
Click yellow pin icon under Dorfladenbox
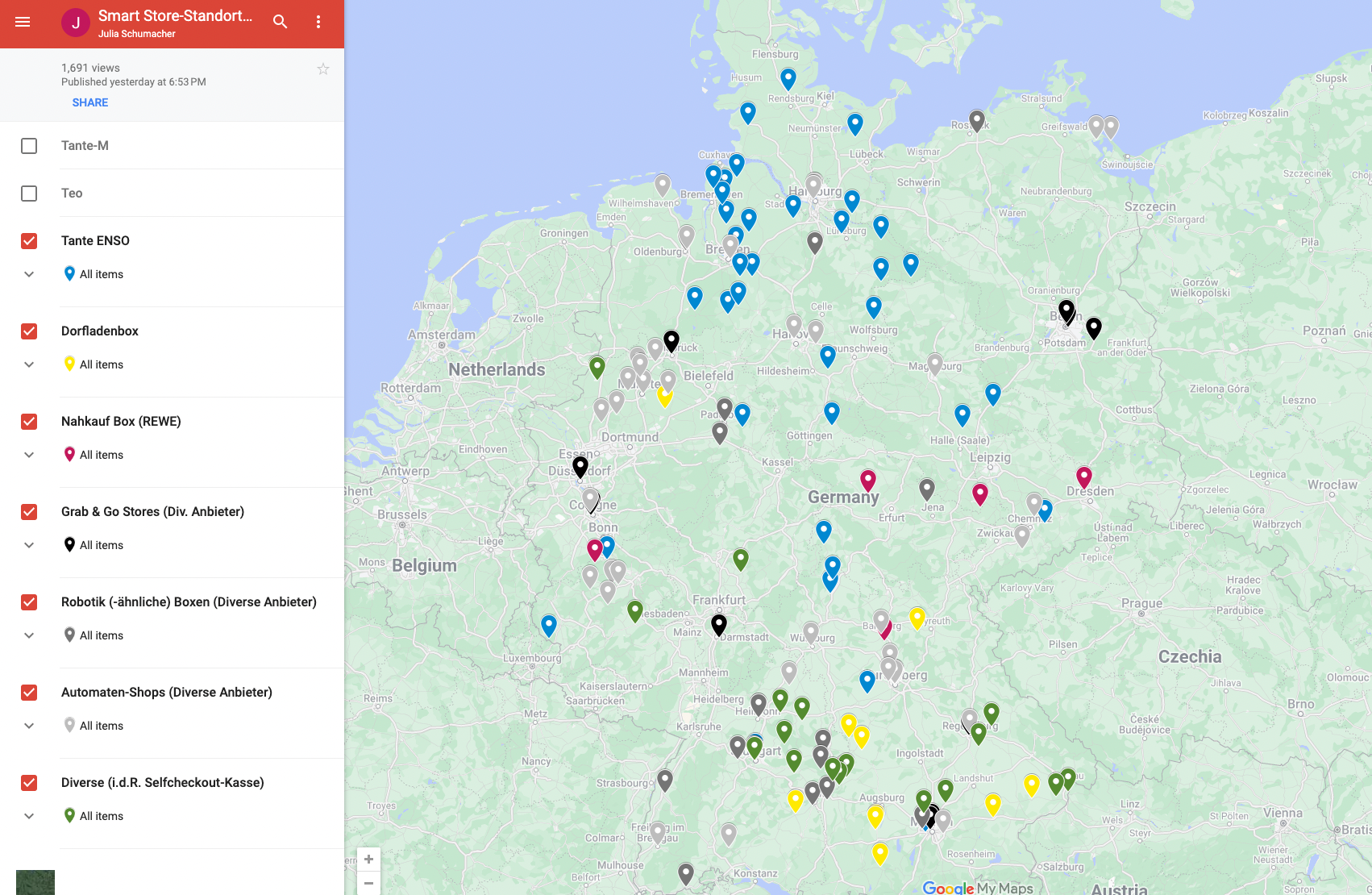[69, 364]
